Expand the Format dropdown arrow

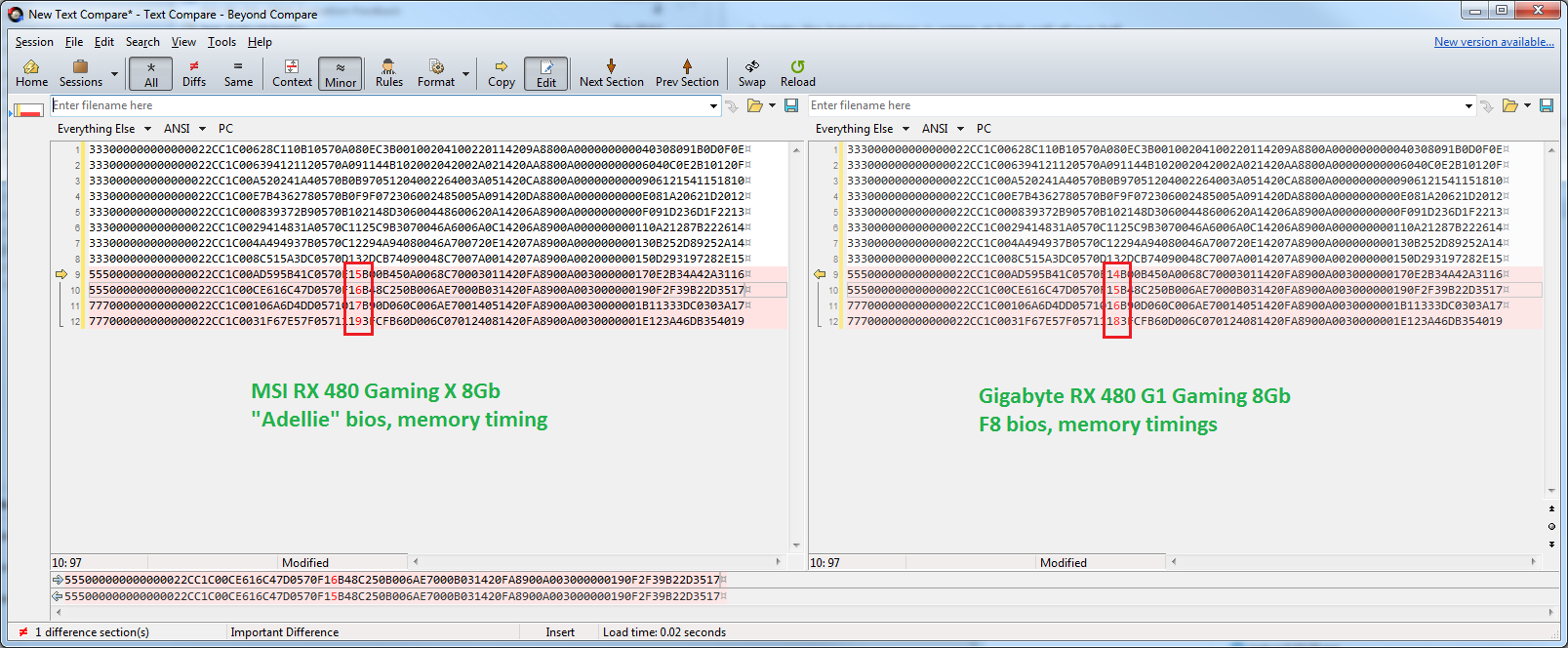click(465, 73)
